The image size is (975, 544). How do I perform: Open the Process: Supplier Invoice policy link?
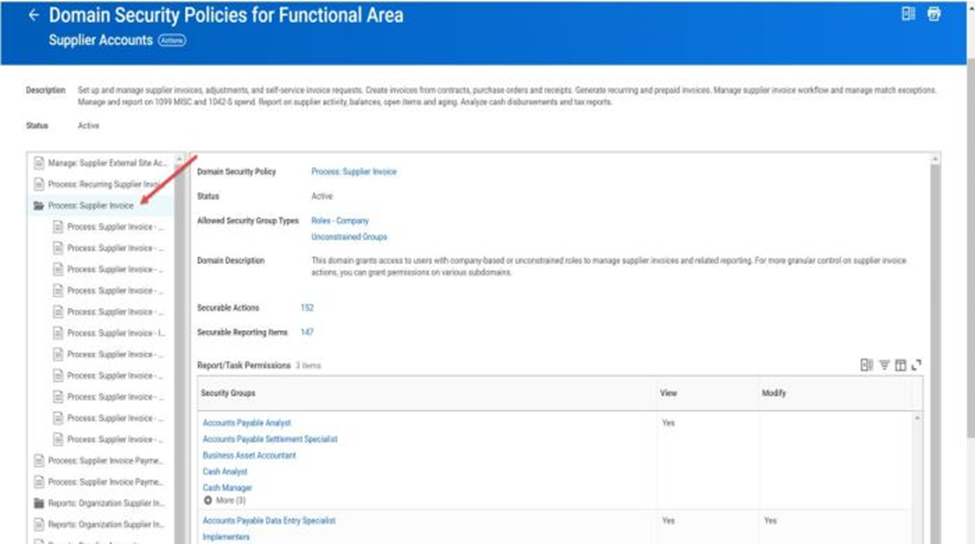(353, 172)
